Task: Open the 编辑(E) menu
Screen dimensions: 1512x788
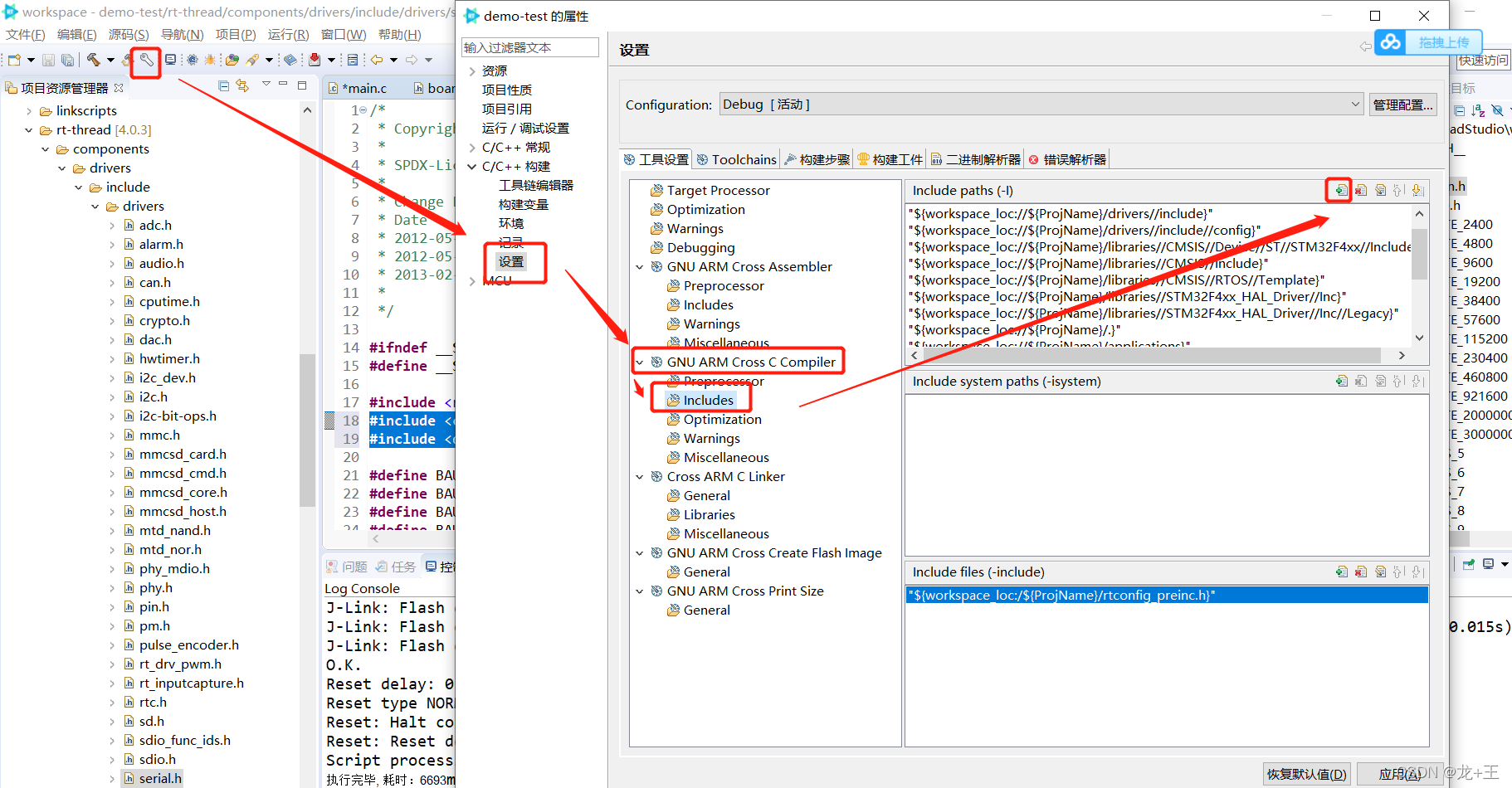Action: coord(76,34)
